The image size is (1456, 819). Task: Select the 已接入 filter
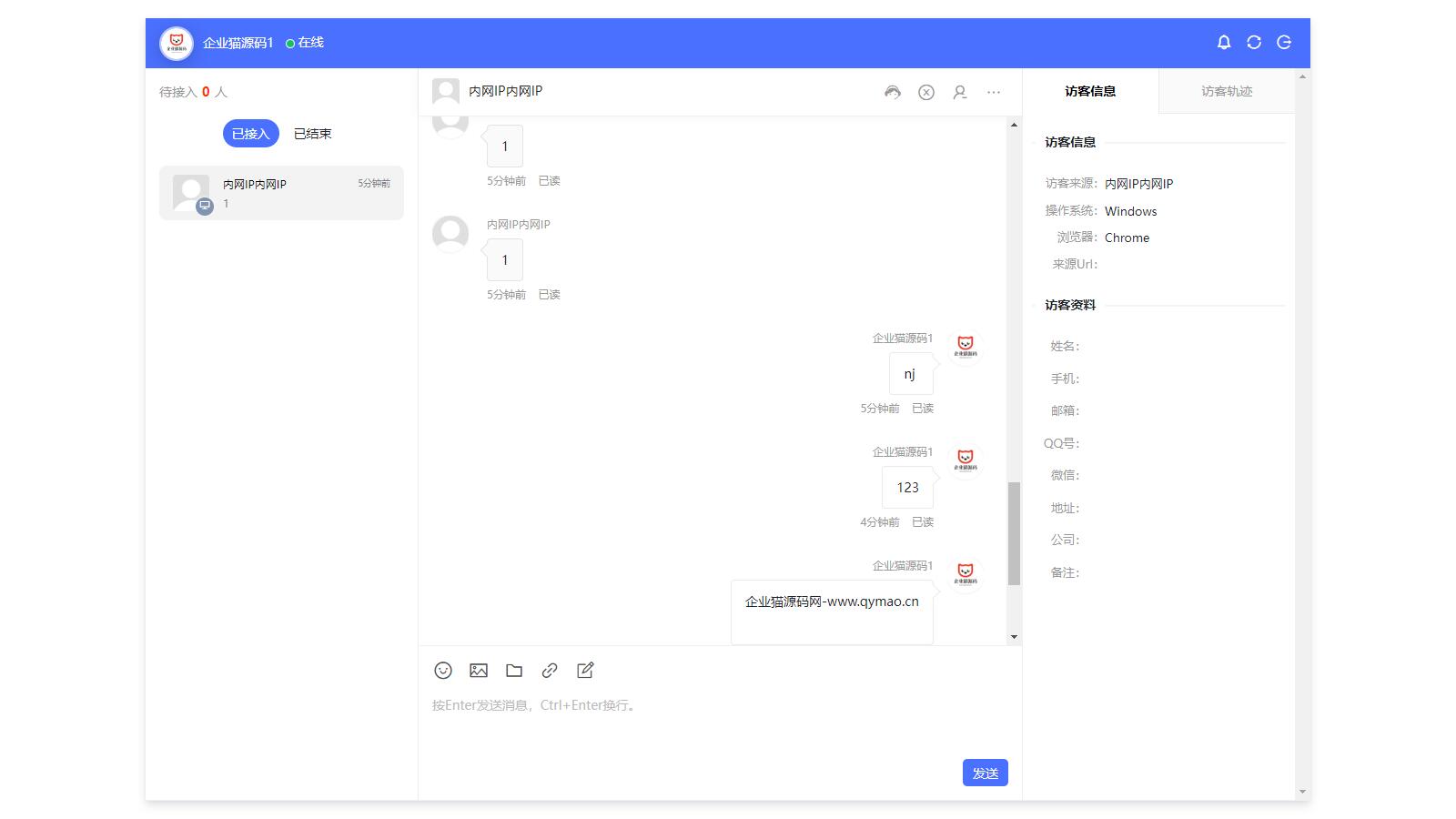click(x=249, y=133)
